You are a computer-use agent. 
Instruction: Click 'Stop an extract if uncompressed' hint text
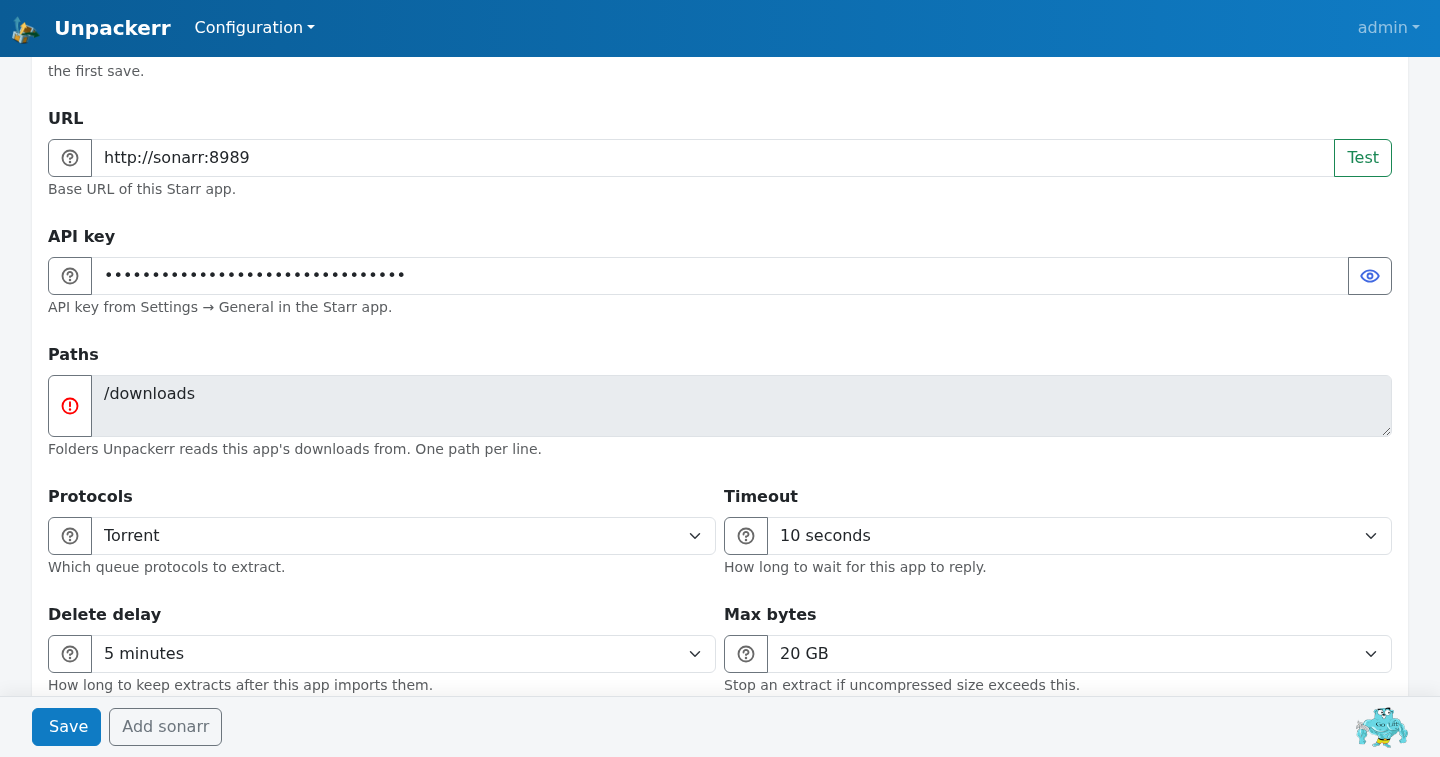(902, 685)
